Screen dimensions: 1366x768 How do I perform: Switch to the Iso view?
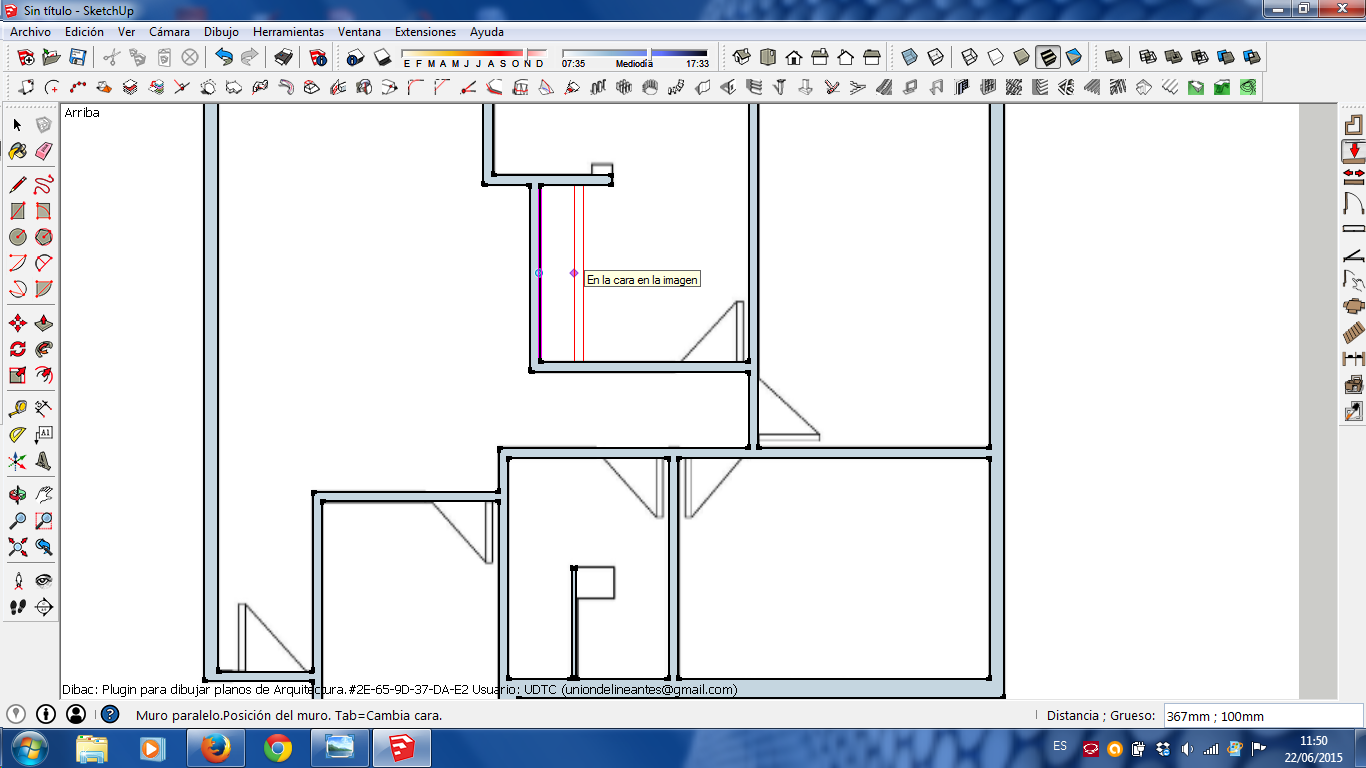coord(742,57)
